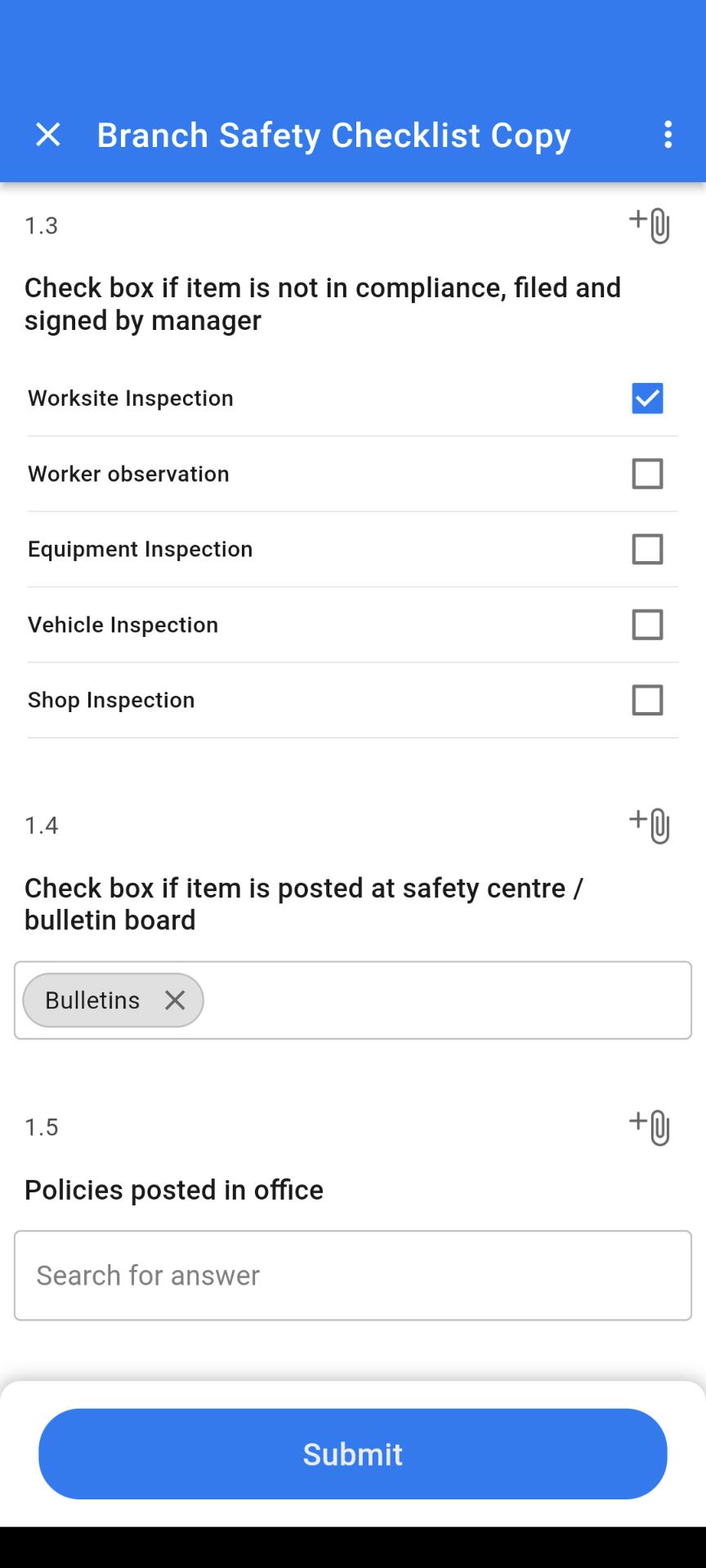Tap the Shop Inspection row label

click(x=111, y=700)
